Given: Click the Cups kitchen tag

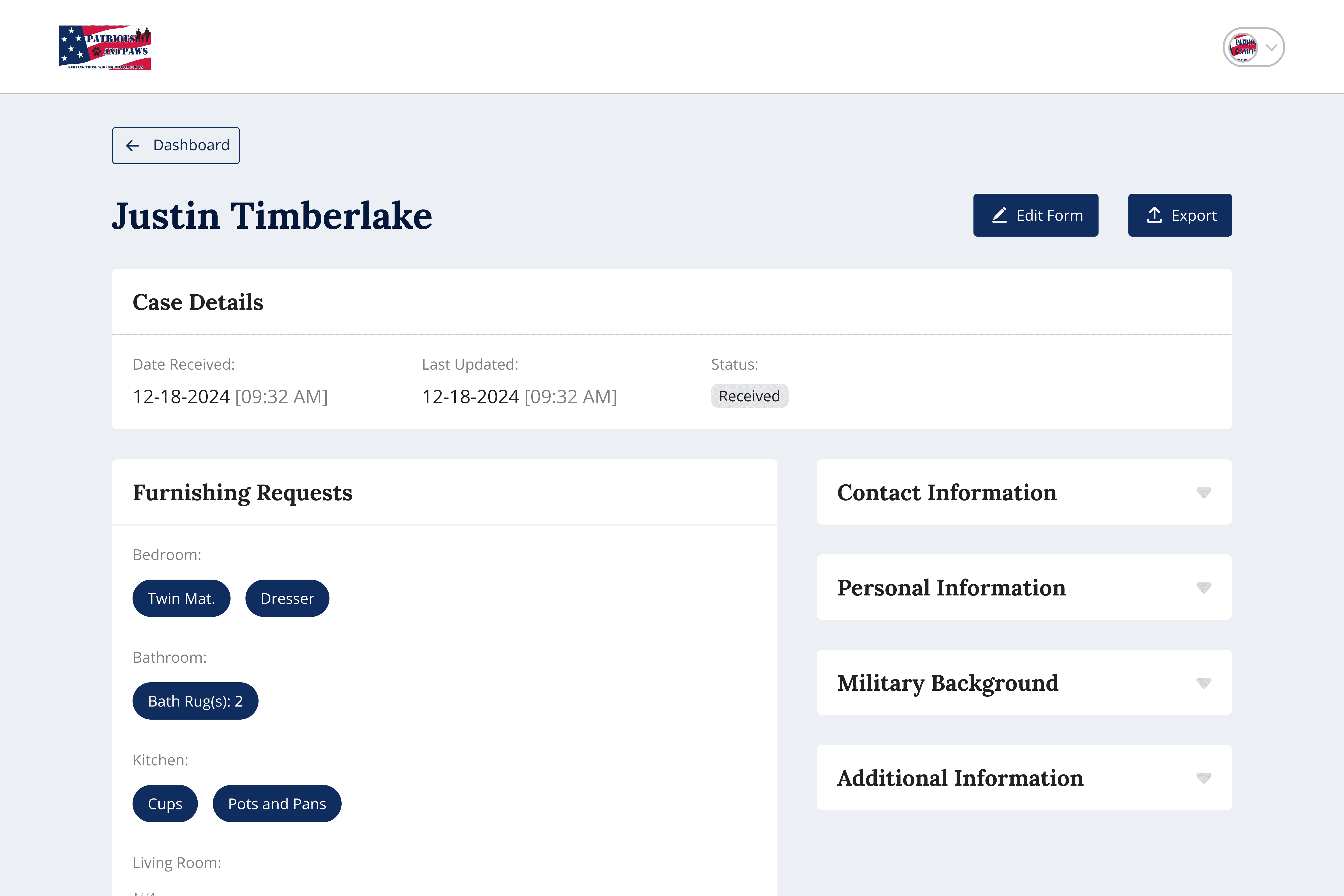Looking at the screenshot, I should (165, 803).
